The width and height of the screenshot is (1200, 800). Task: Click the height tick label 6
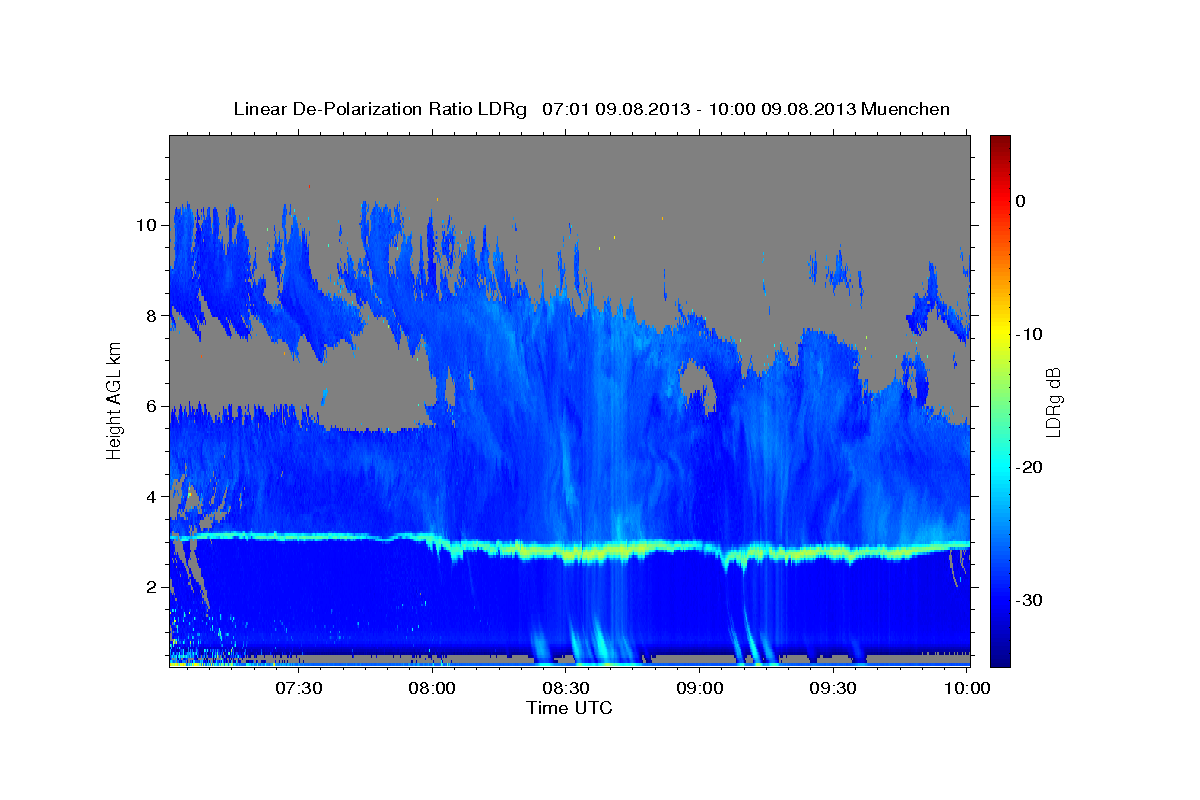click(152, 406)
